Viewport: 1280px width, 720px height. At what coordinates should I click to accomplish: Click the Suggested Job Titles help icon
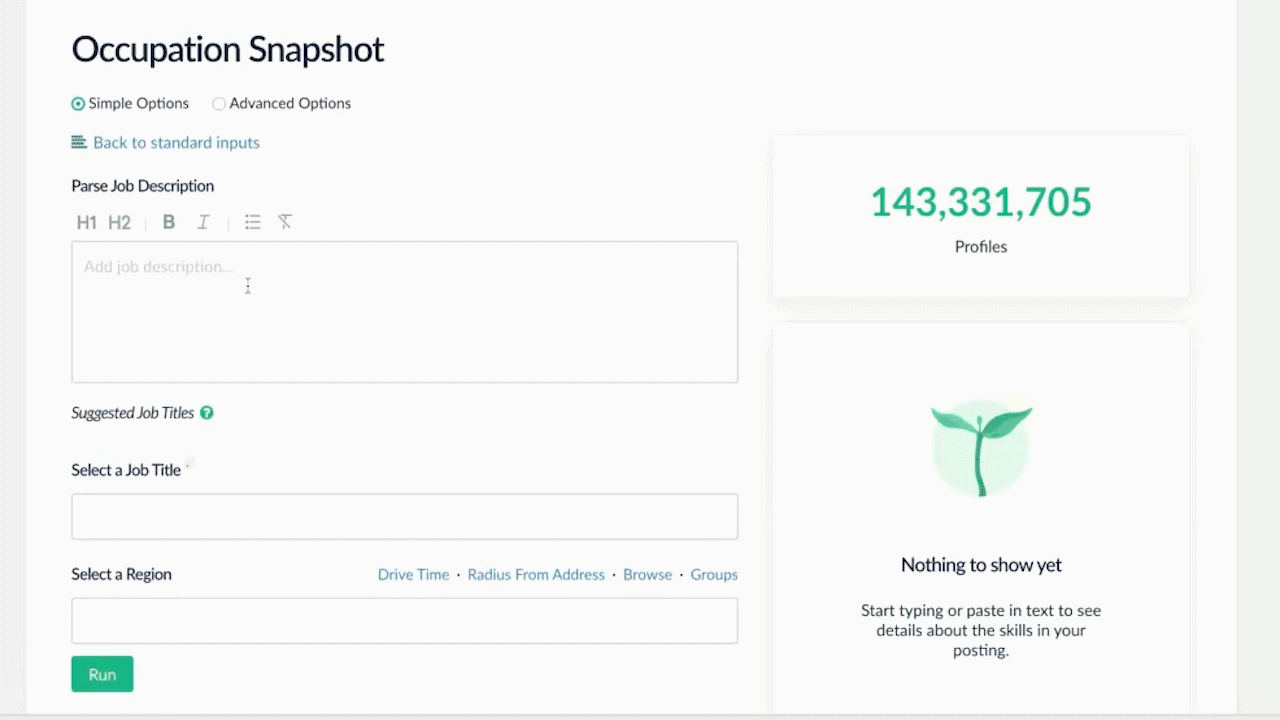[x=207, y=413]
